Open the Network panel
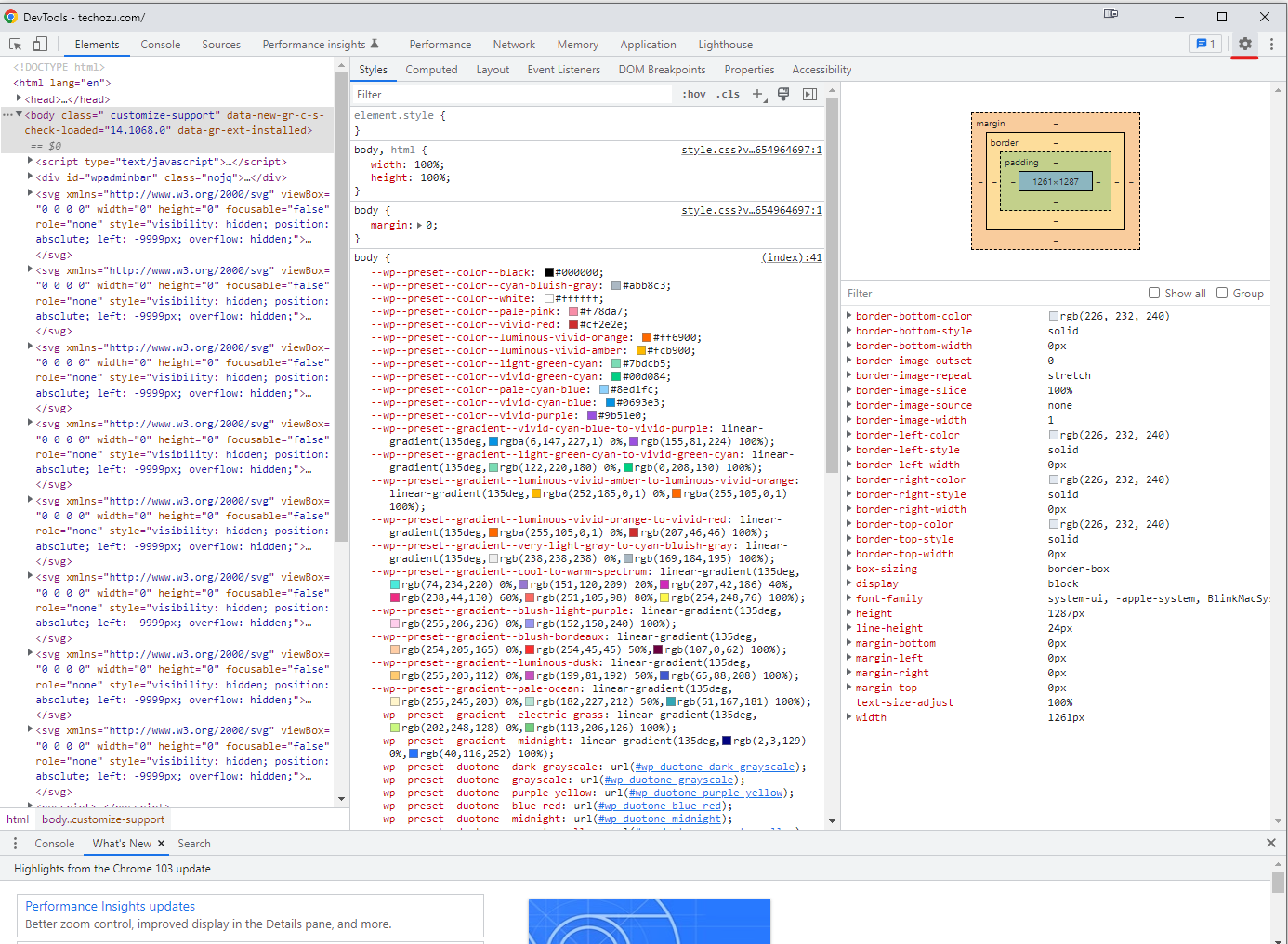Screen dimensions: 1288x944 pyautogui.click(x=514, y=44)
